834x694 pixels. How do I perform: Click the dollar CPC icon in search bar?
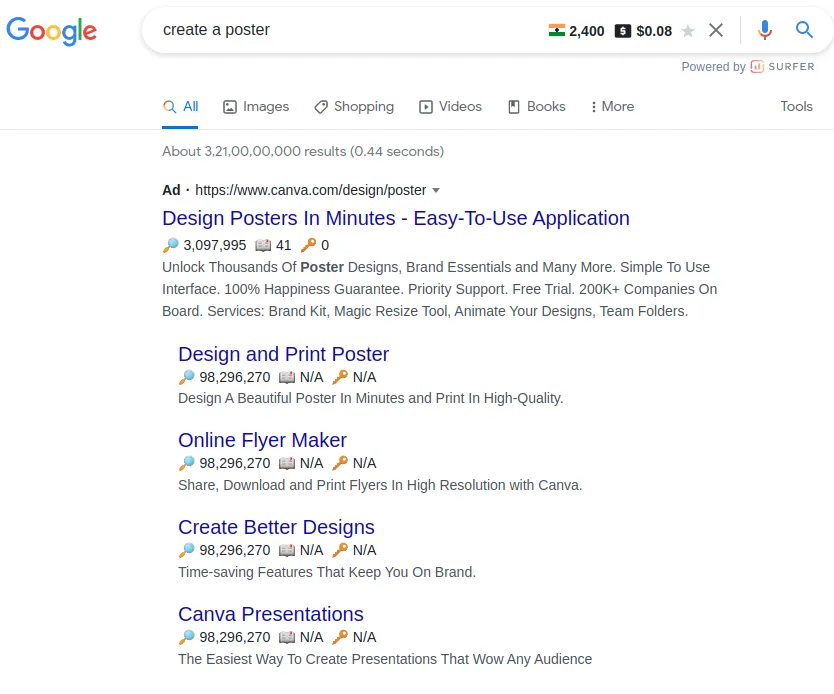click(x=623, y=31)
